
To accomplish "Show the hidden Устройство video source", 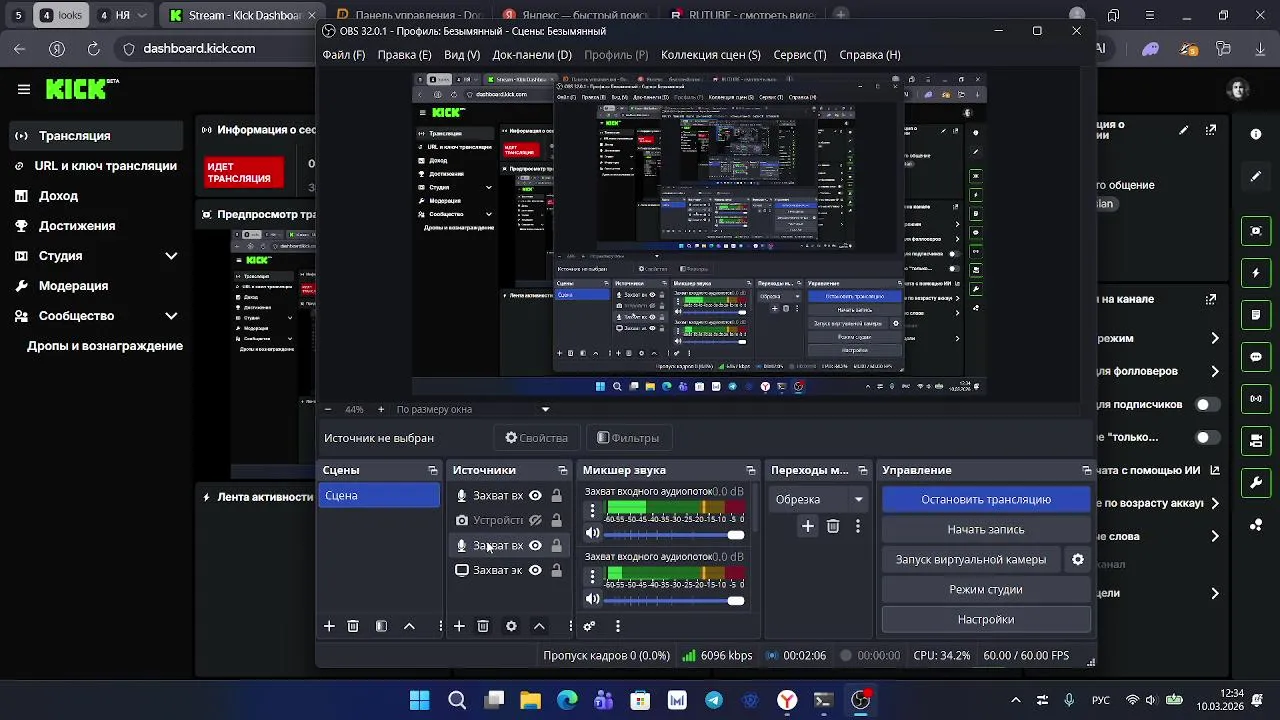I will 535,520.
